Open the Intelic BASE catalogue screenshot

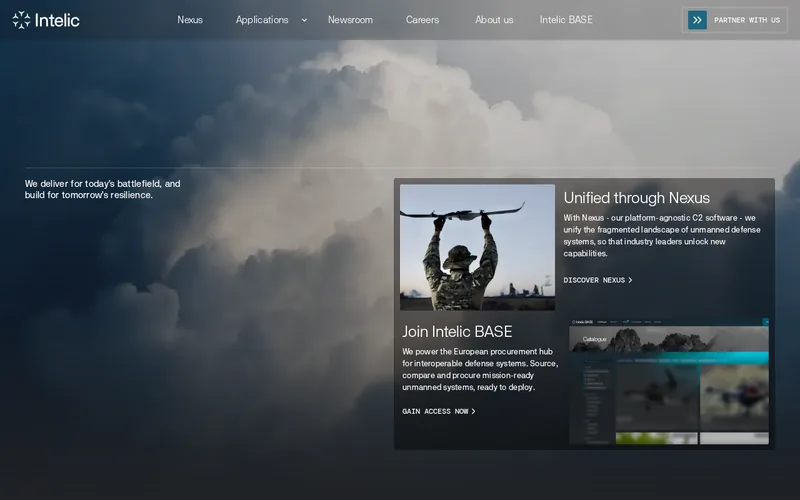click(x=669, y=381)
